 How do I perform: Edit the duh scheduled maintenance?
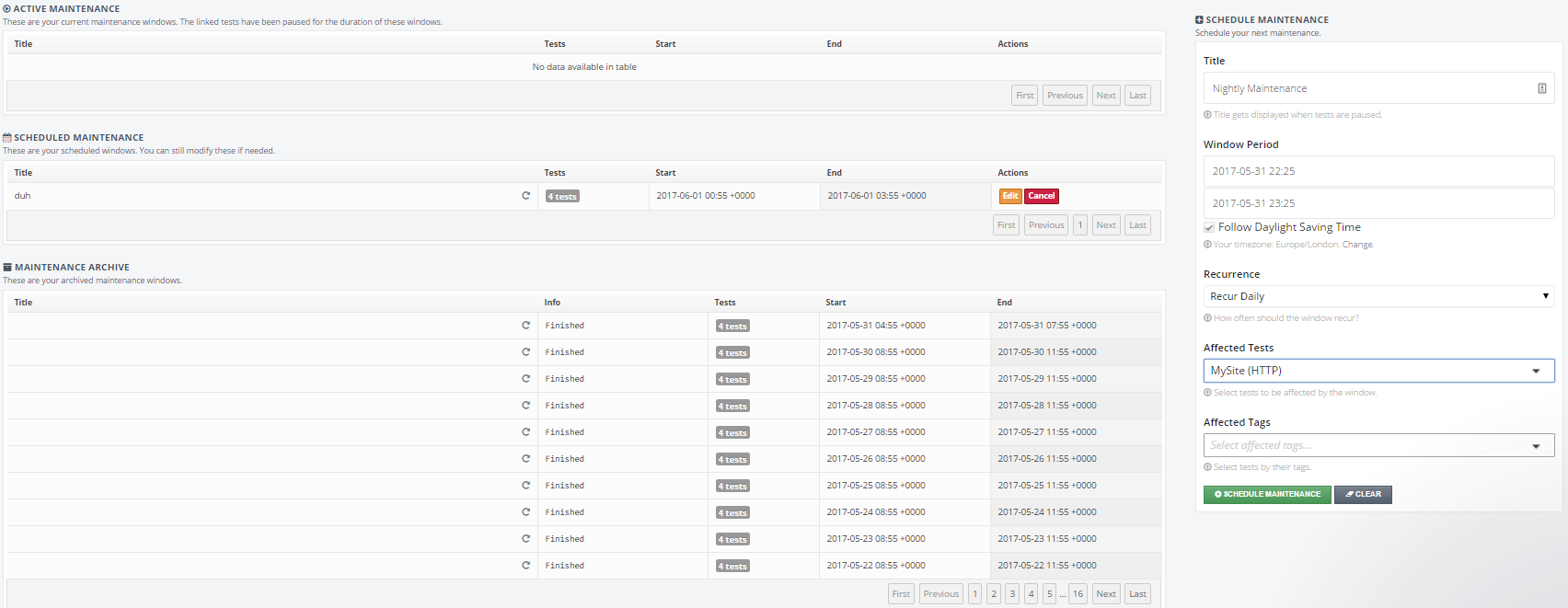(x=1010, y=196)
